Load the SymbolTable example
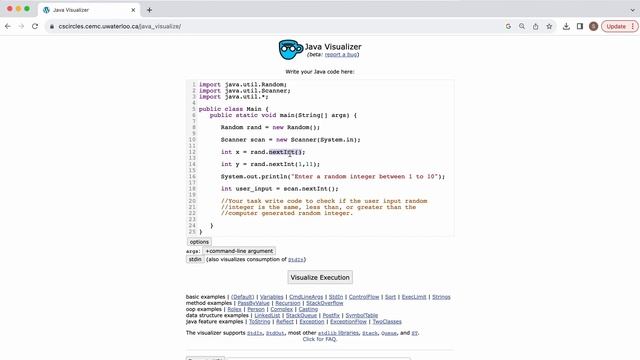 362,316
